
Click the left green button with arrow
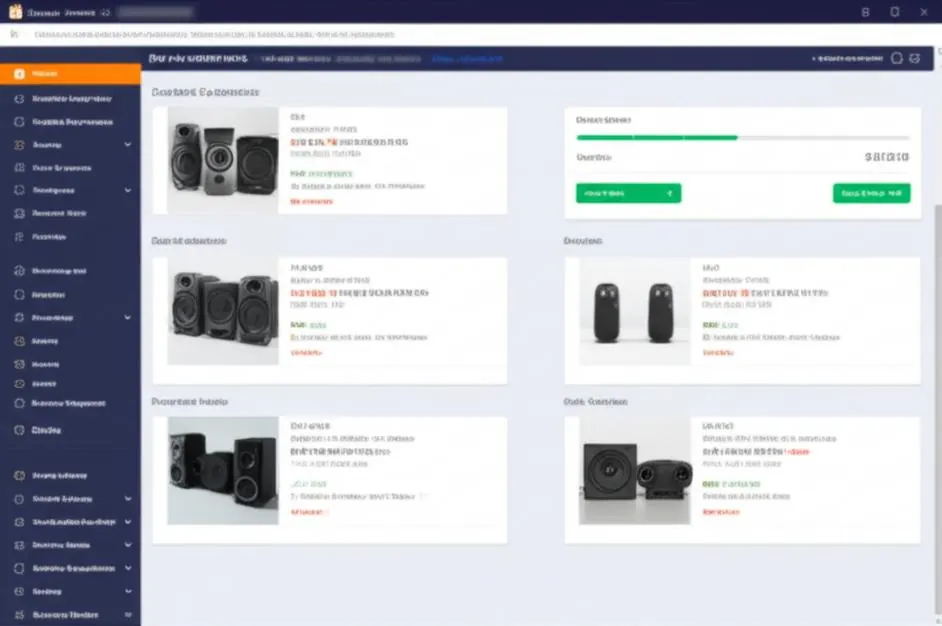628,193
